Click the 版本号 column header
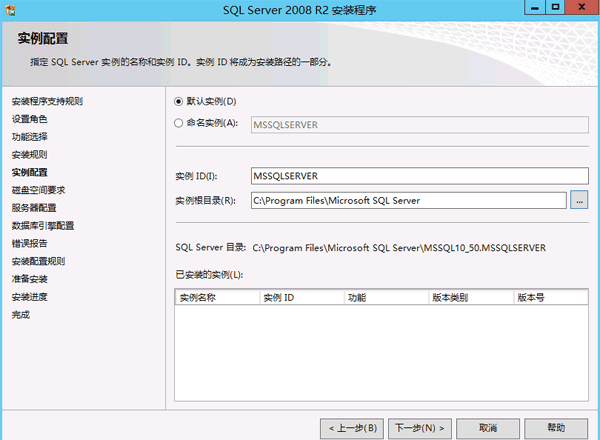600x440 pixels. point(550,297)
